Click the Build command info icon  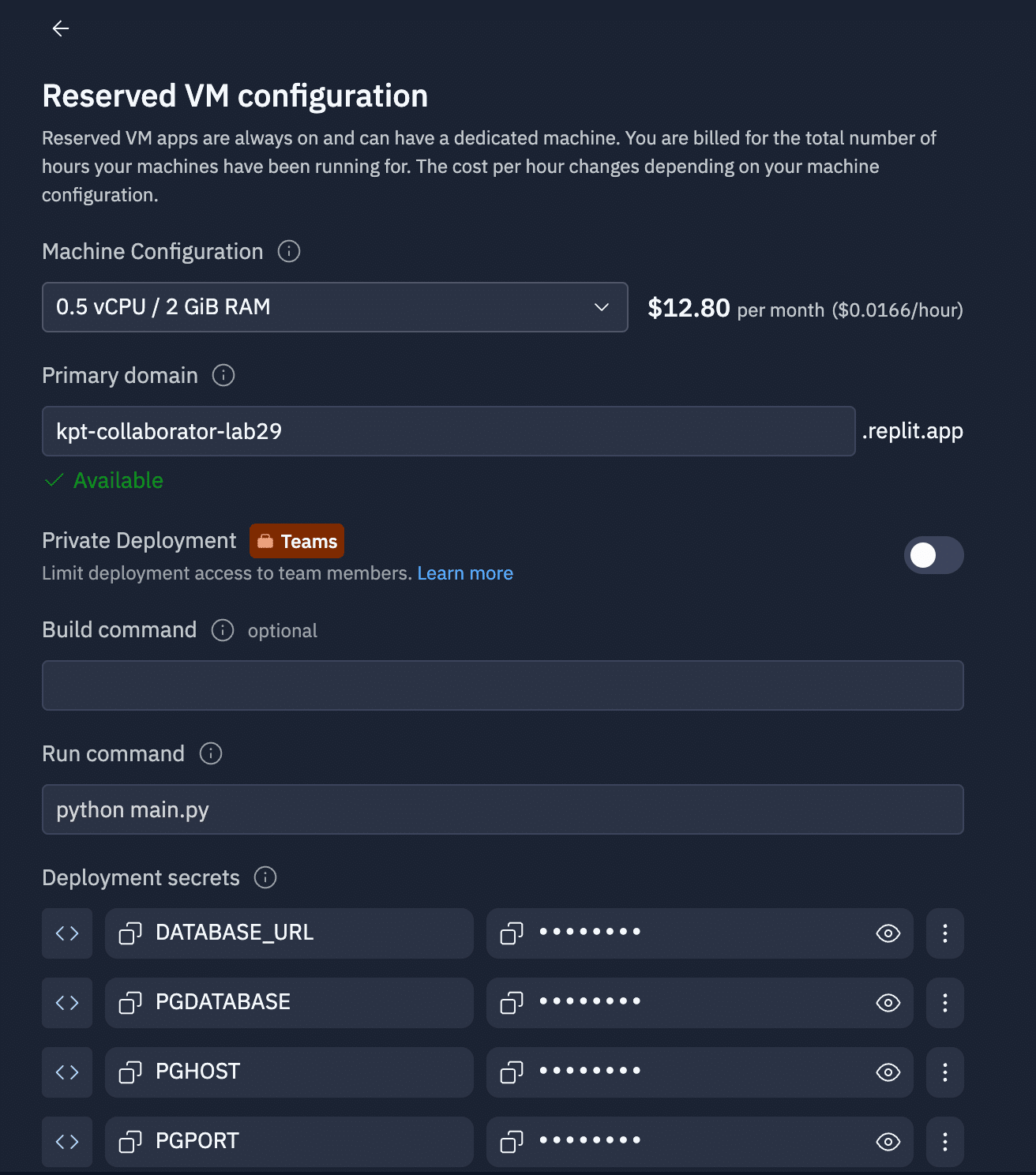coord(223,630)
